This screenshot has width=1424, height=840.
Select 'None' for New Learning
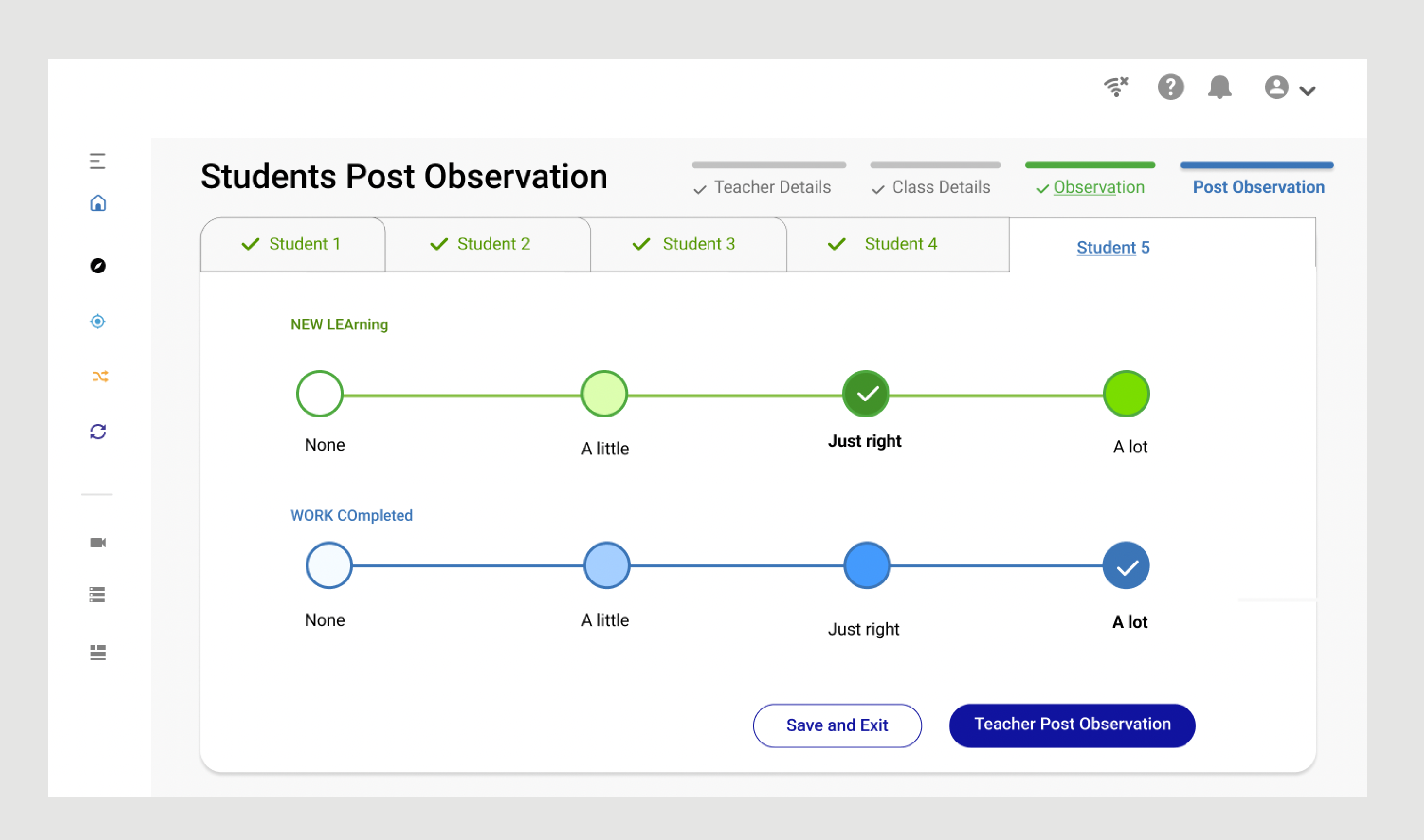click(320, 394)
